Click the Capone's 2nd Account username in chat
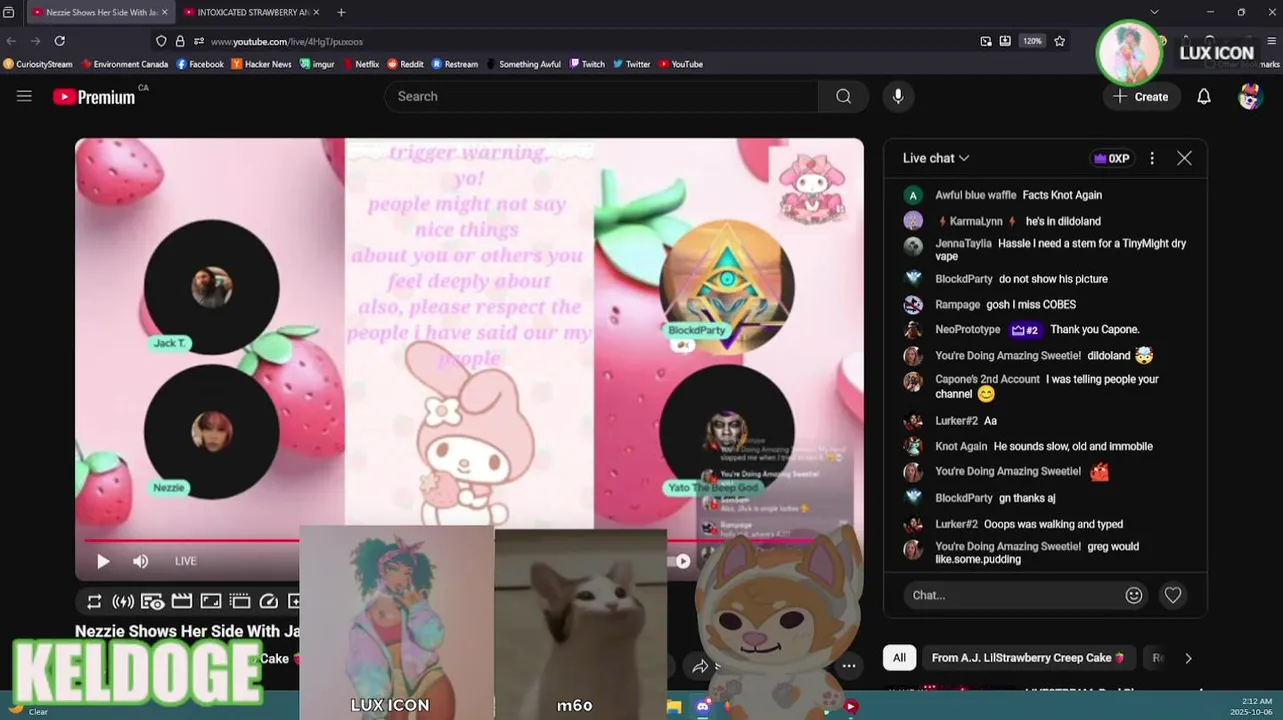Viewport: 1283px width, 720px height. [987, 379]
